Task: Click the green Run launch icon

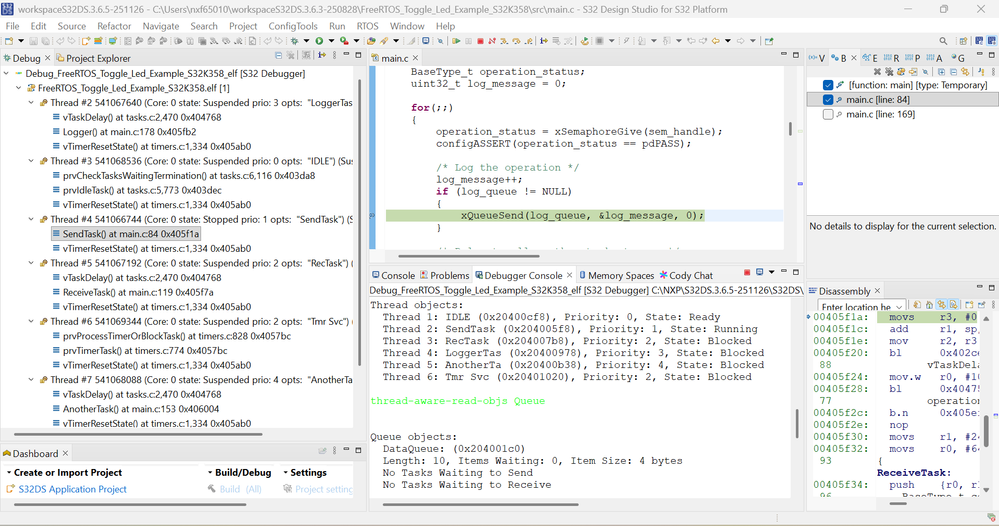Action: 319,41
